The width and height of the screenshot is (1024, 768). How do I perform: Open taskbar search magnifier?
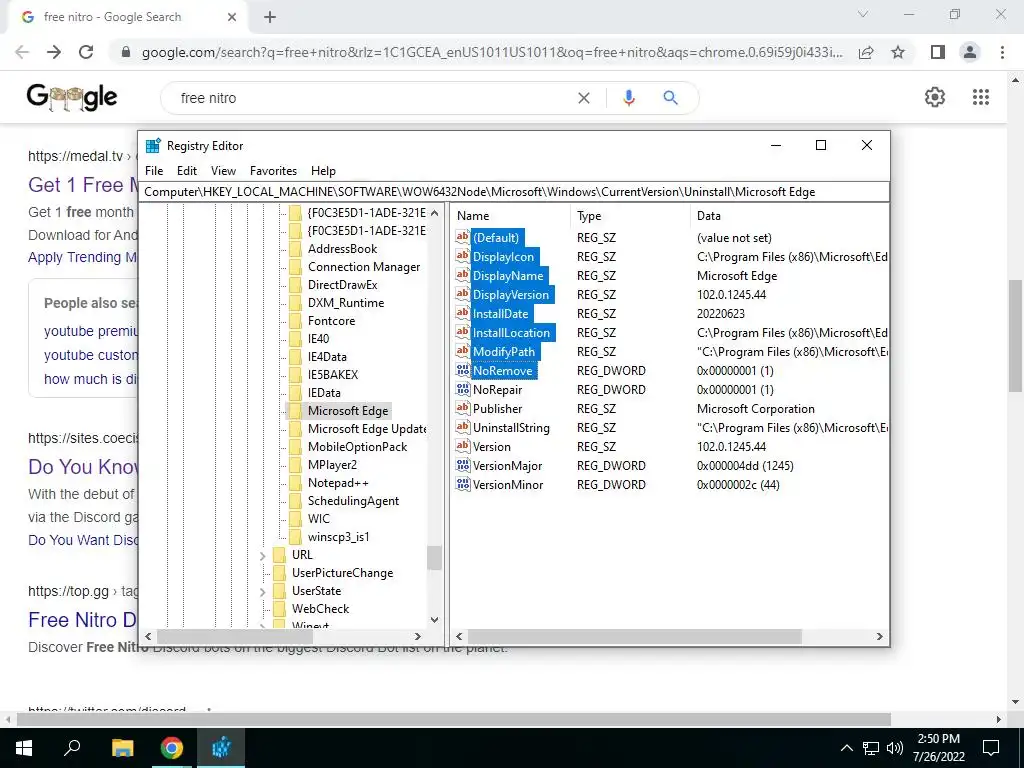click(x=72, y=747)
